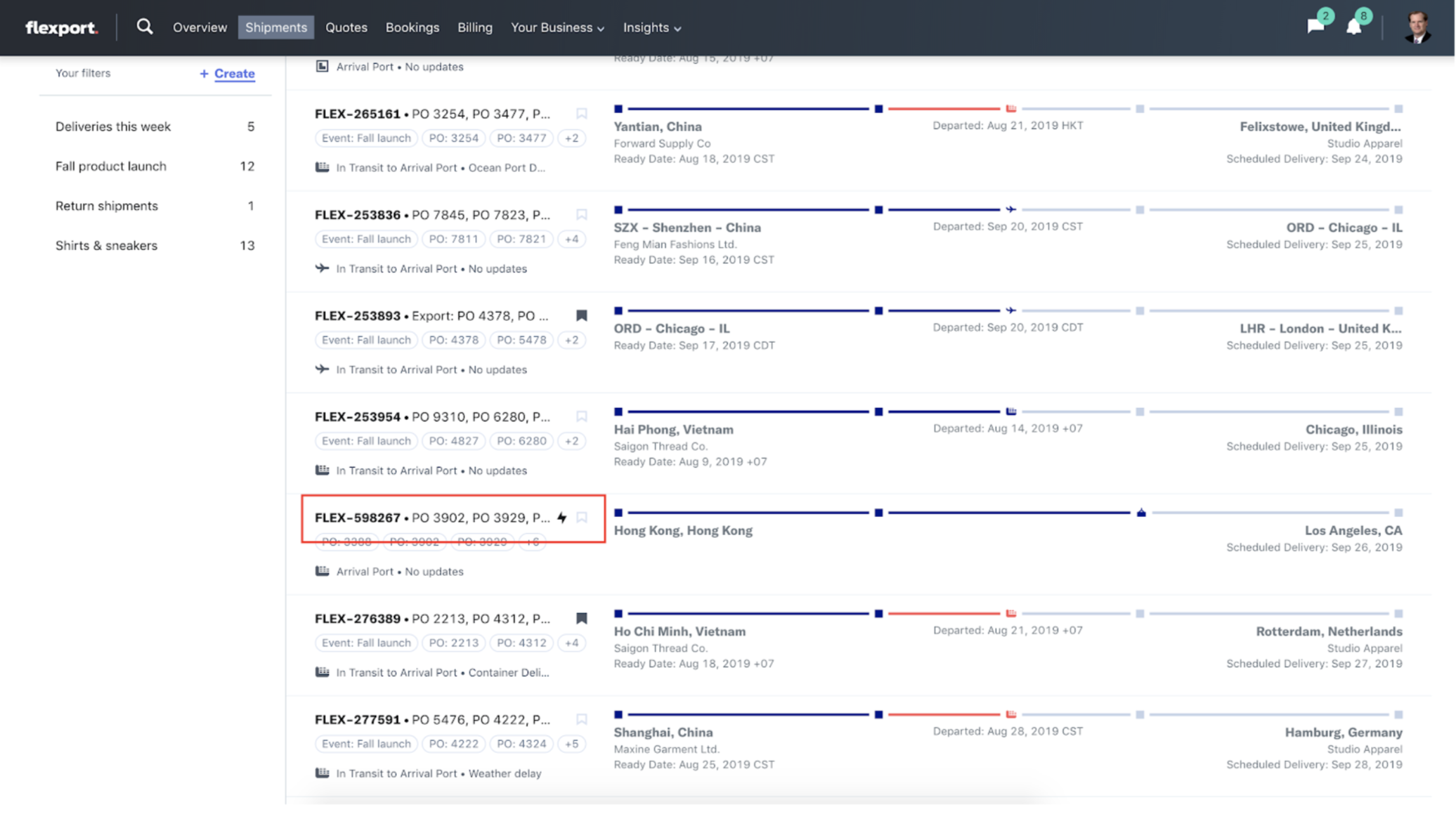Click the Create filter link

click(234, 73)
